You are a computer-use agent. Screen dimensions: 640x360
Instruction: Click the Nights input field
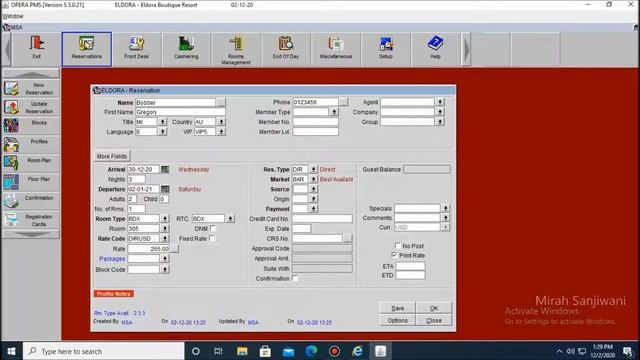[x=136, y=179]
